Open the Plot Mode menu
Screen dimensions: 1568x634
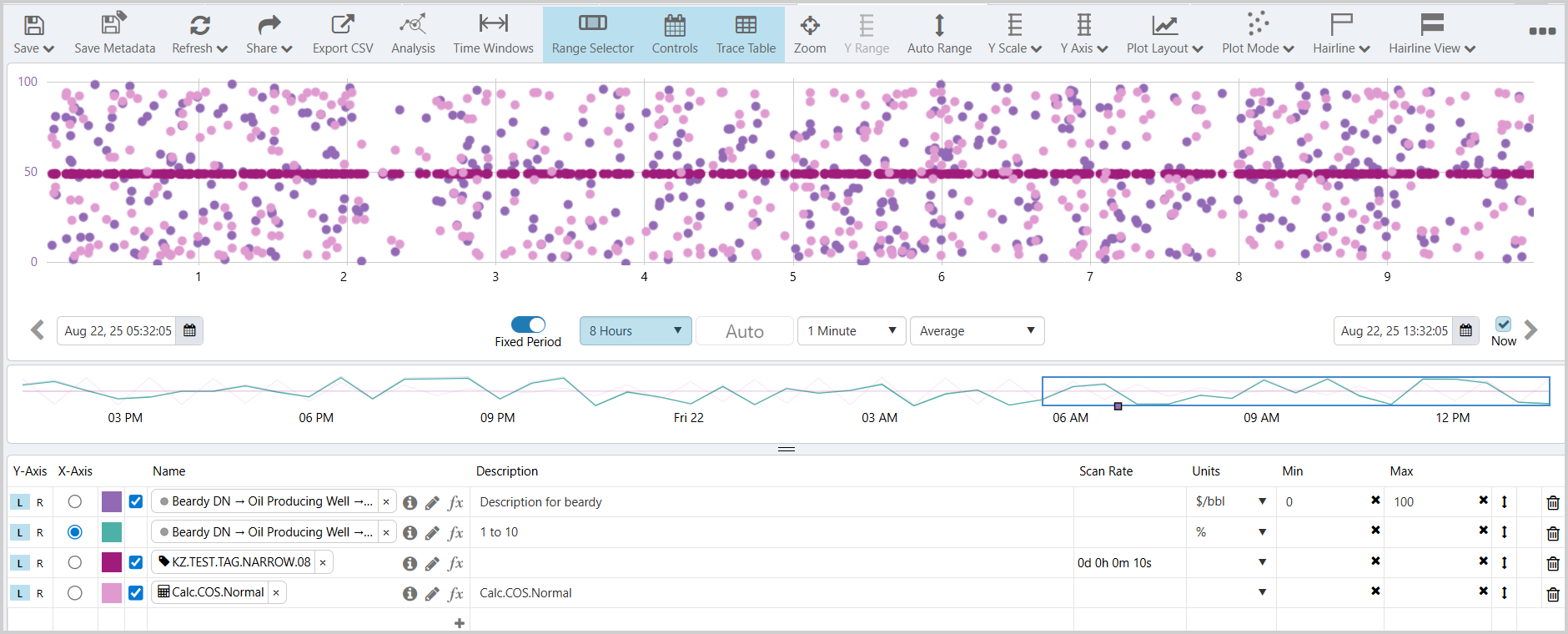[x=1258, y=34]
